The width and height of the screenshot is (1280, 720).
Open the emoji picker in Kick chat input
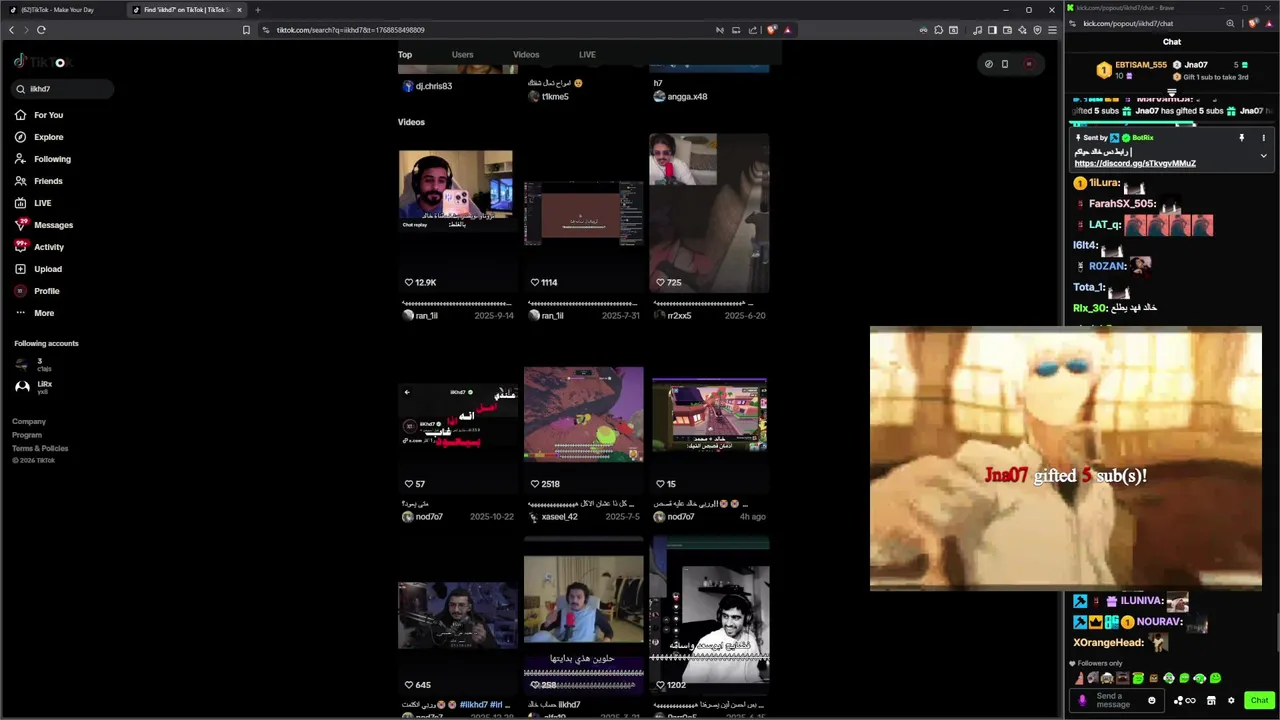click(1152, 700)
